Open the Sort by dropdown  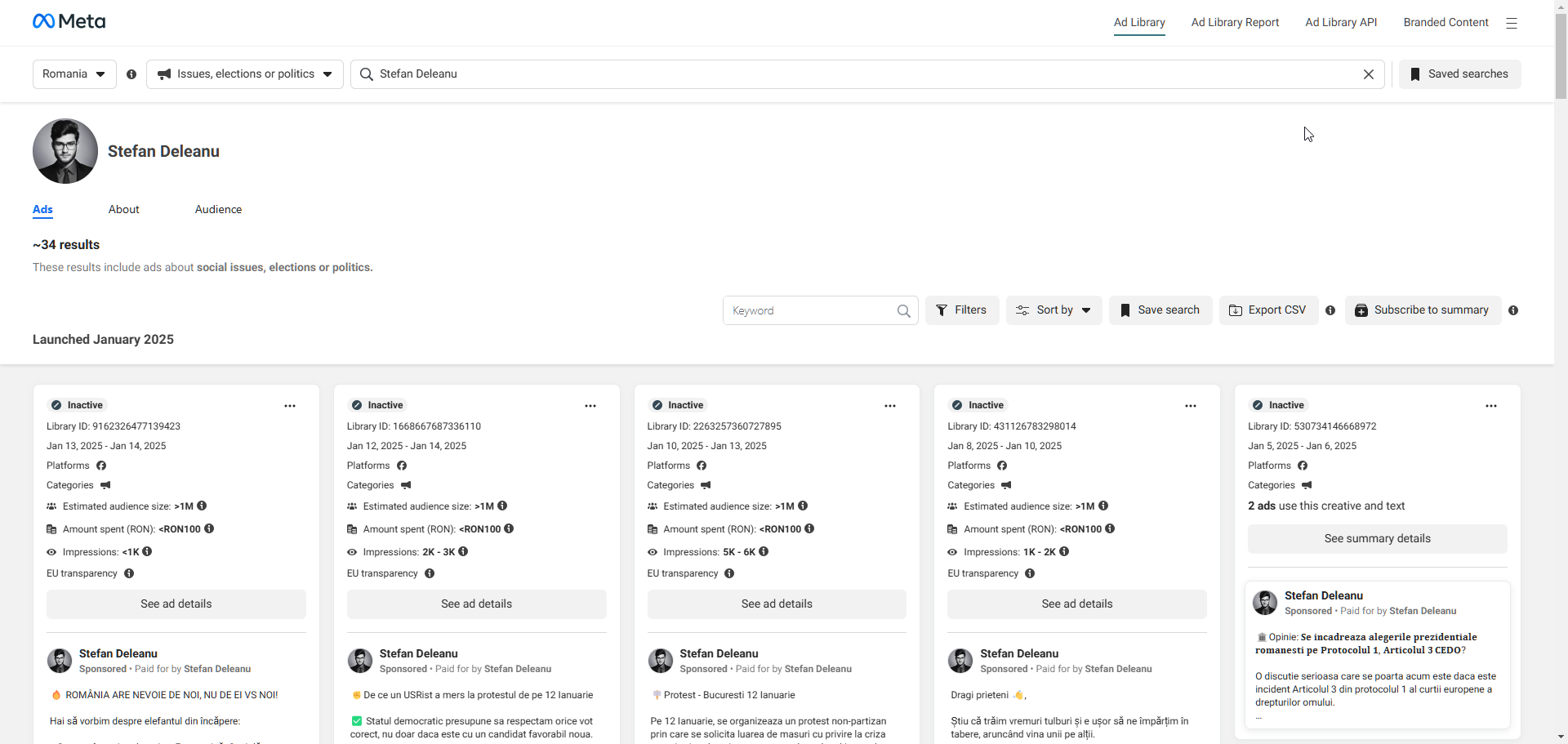(1053, 310)
